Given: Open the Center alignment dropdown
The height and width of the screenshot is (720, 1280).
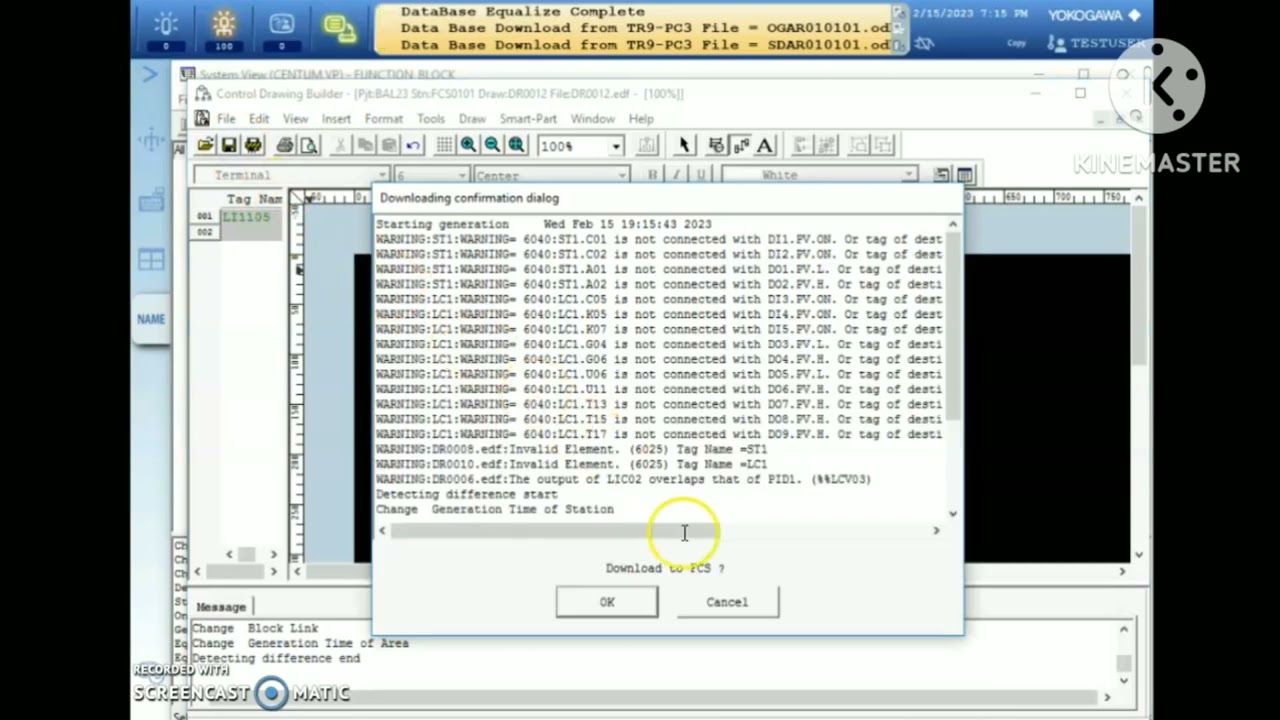Looking at the screenshot, I should [x=621, y=175].
